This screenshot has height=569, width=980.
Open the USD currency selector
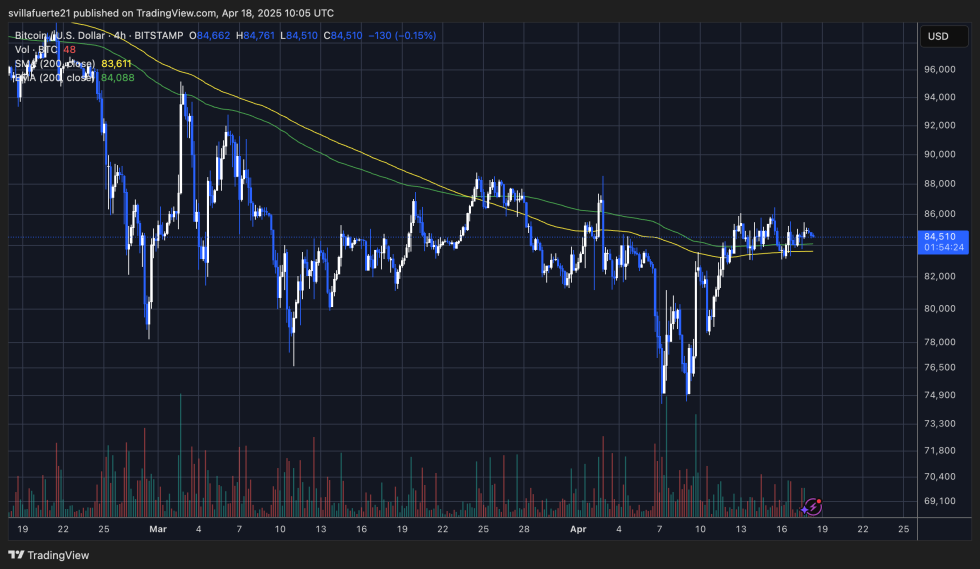[938, 37]
